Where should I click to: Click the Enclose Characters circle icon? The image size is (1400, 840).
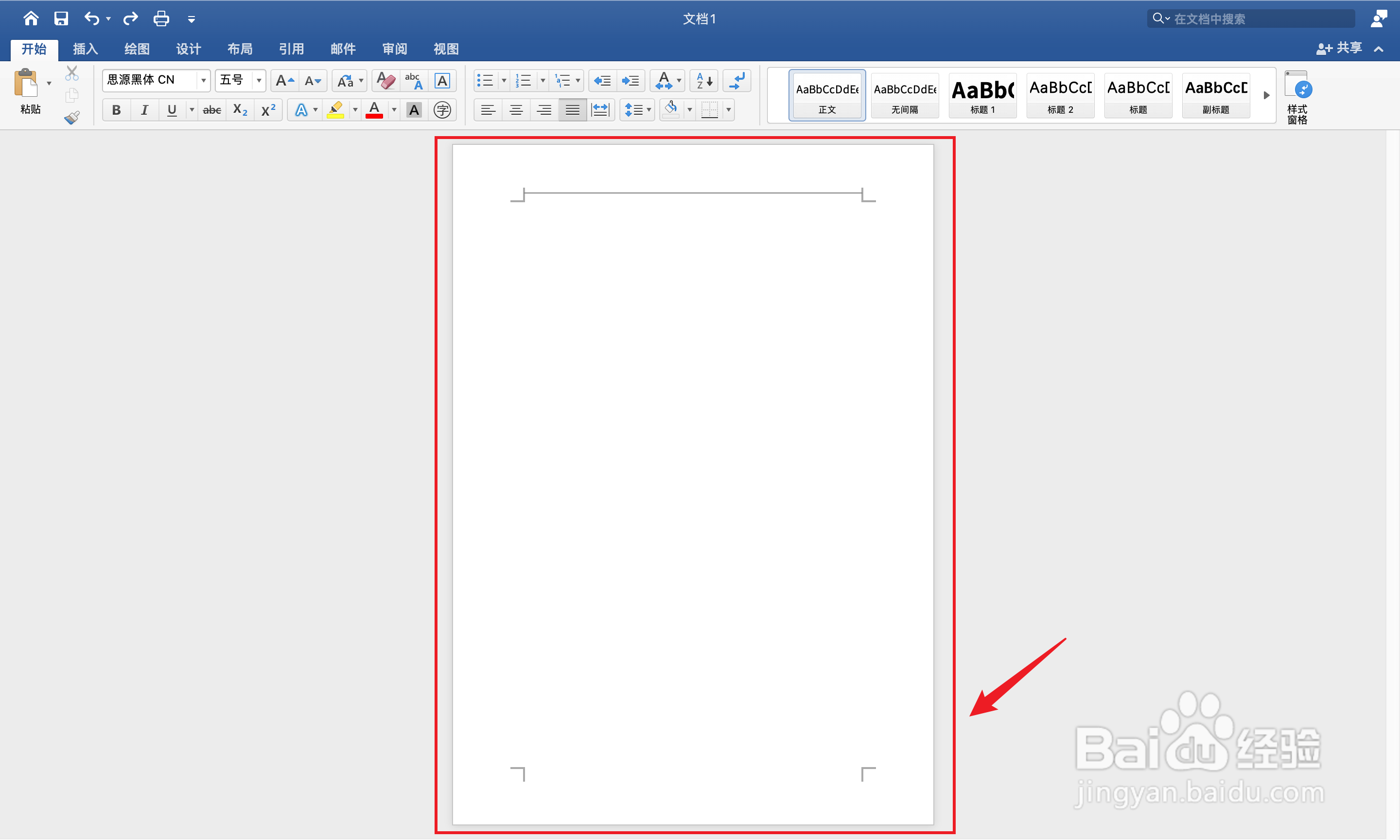[442, 110]
